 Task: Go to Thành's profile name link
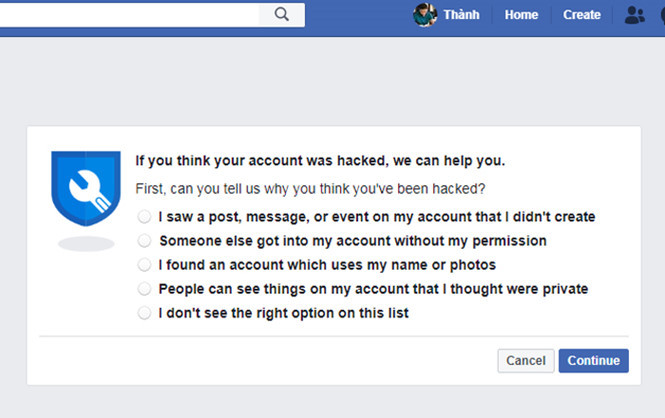click(462, 15)
